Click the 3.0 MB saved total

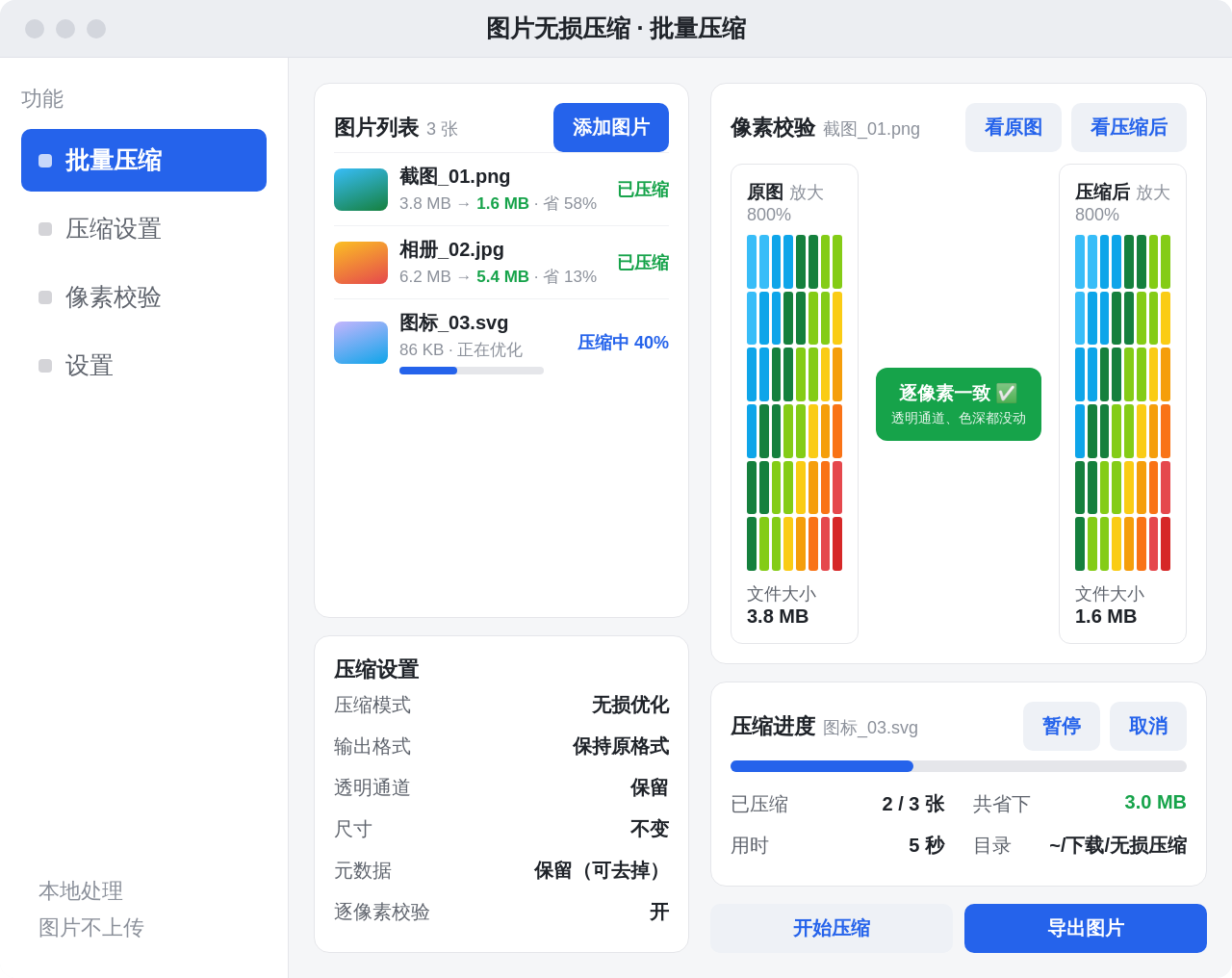pyautogui.click(x=1156, y=802)
